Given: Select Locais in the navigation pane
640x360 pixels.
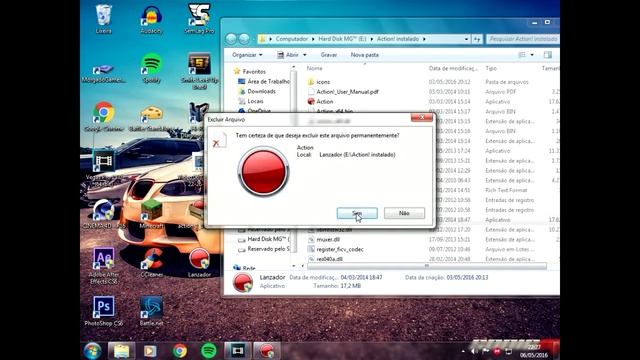Looking at the screenshot, I should click(x=251, y=101).
